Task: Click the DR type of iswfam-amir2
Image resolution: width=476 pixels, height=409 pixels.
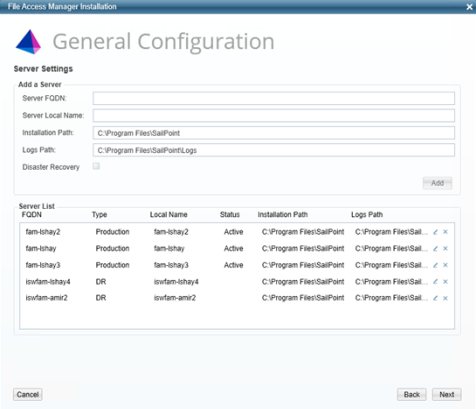Action: tap(101, 298)
